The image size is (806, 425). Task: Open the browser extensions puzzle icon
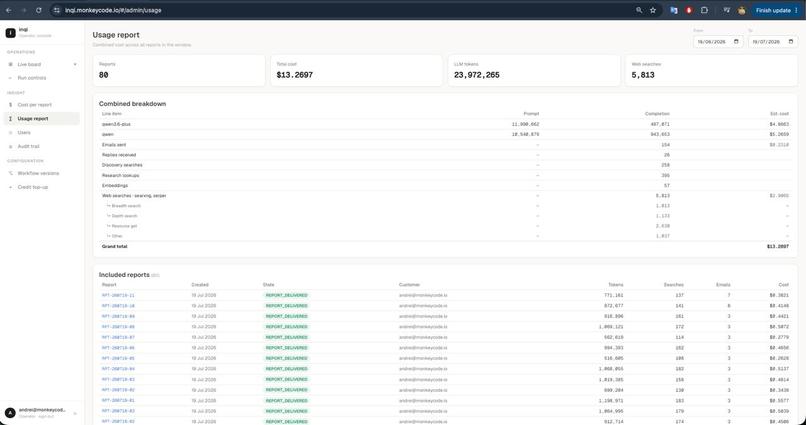click(704, 10)
